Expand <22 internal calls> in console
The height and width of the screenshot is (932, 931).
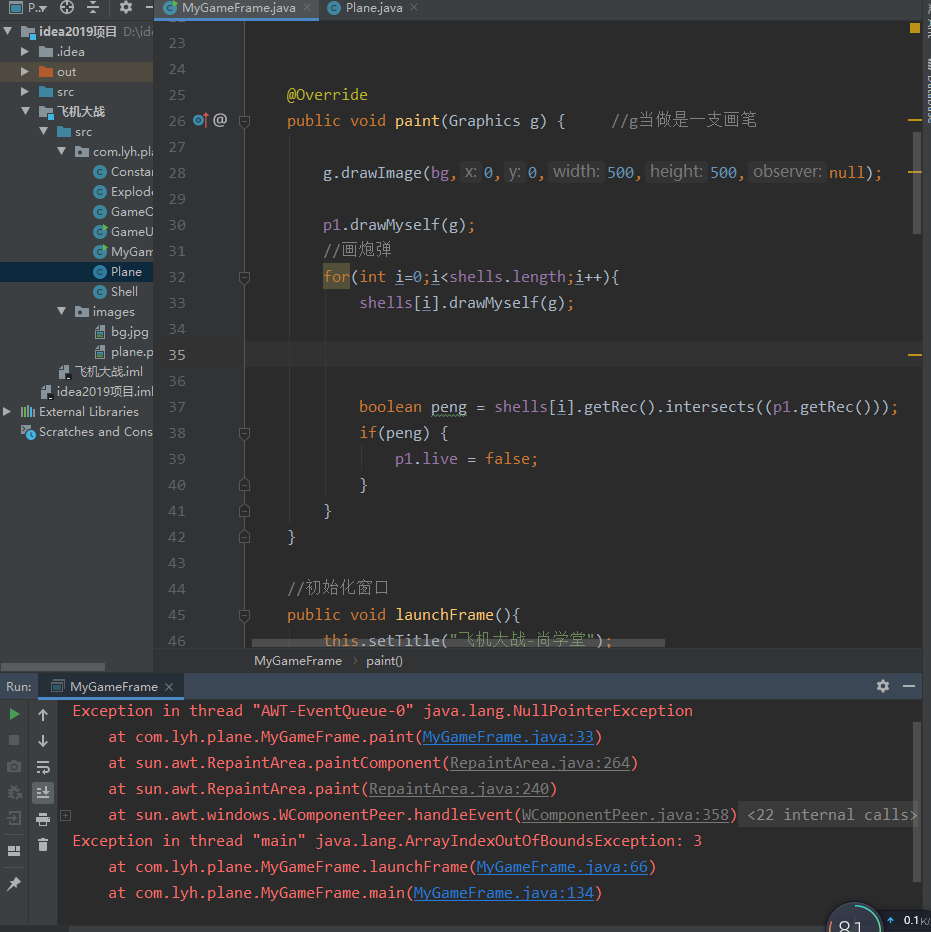pyautogui.click(x=831, y=815)
